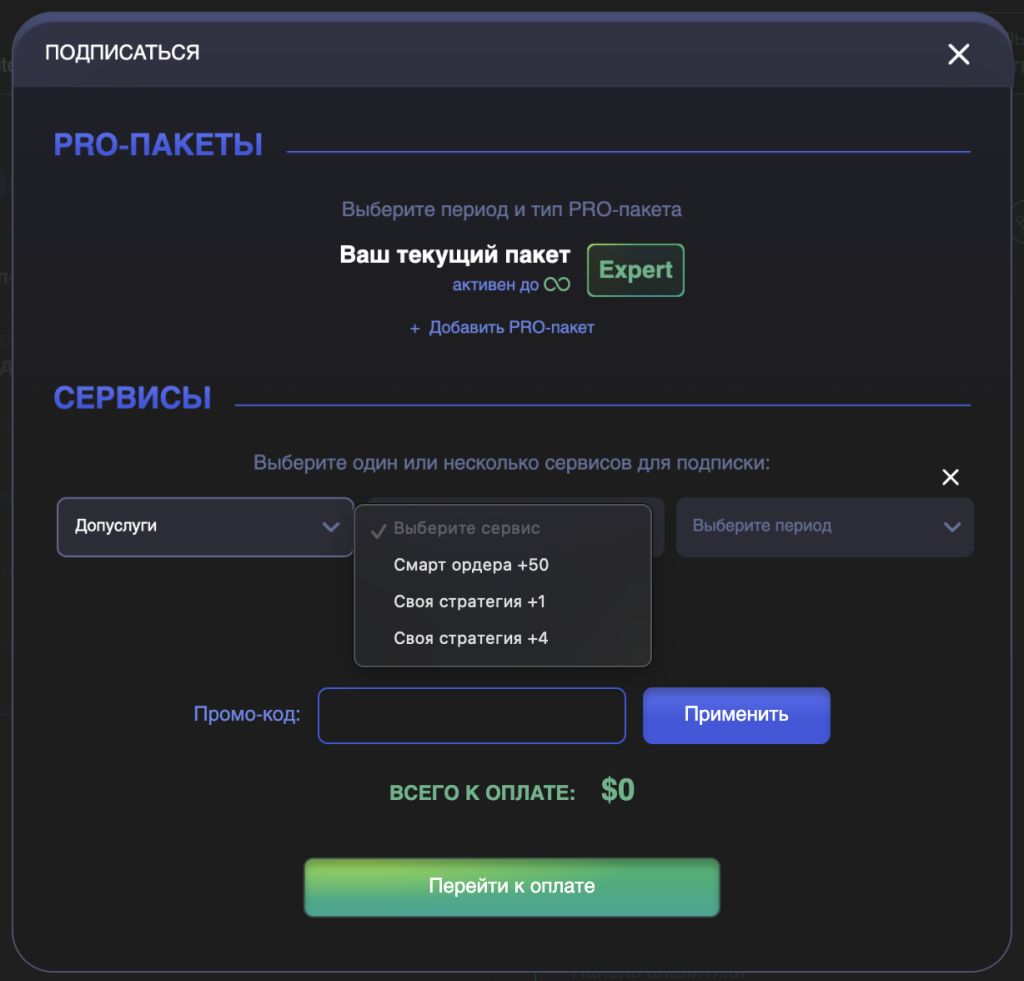Click the Expert package badge
This screenshot has width=1024, height=981.
pyautogui.click(x=635, y=270)
